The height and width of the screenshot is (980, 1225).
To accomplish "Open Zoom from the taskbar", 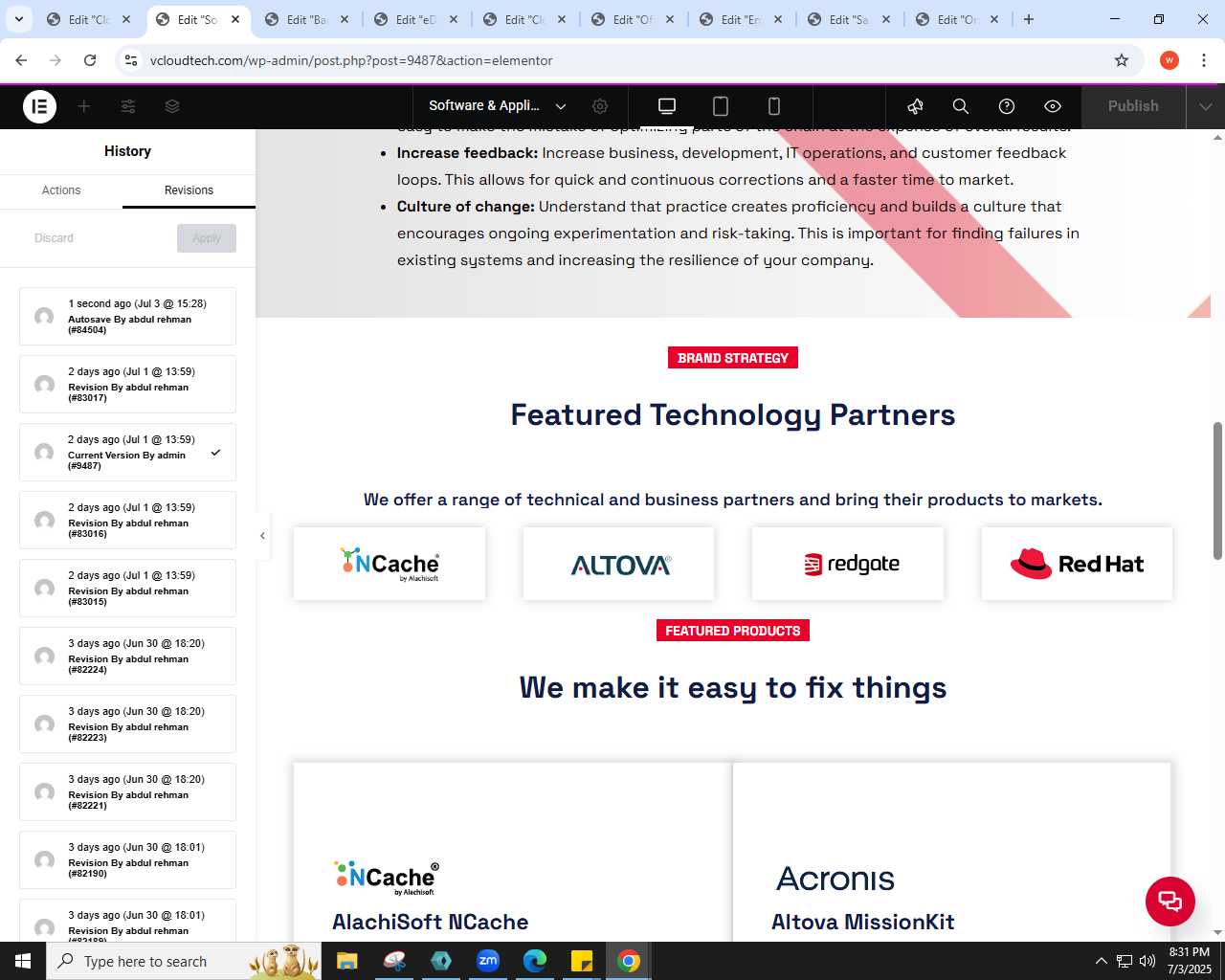I will click(x=488, y=961).
